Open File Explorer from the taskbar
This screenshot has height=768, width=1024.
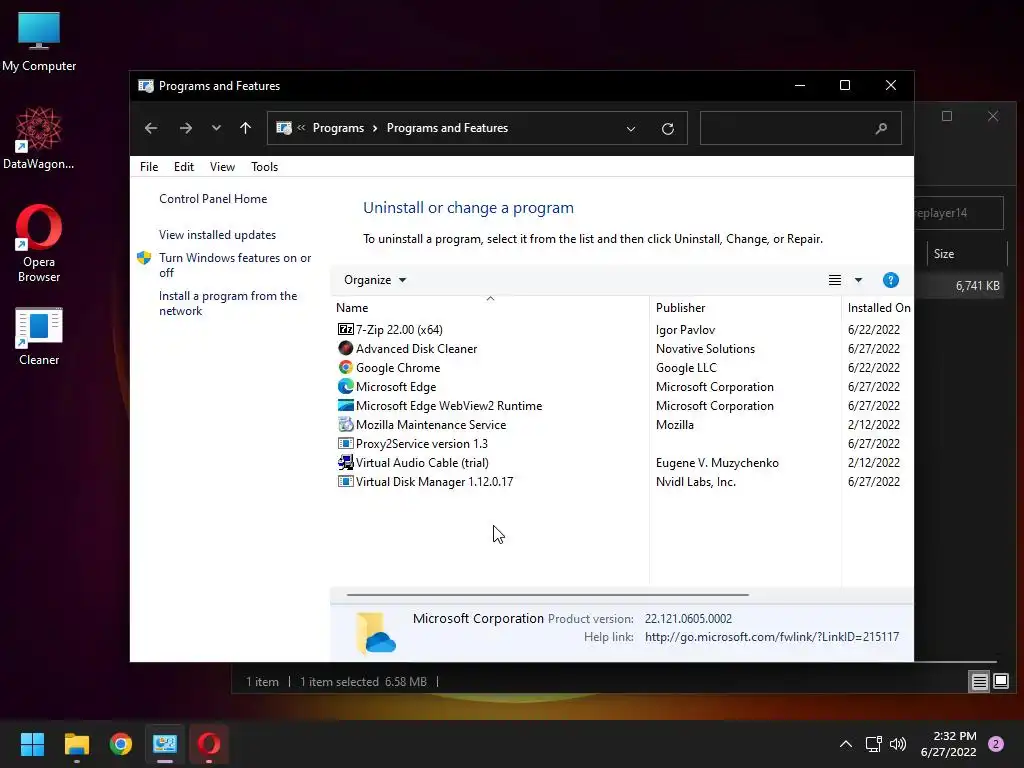pos(76,744)
